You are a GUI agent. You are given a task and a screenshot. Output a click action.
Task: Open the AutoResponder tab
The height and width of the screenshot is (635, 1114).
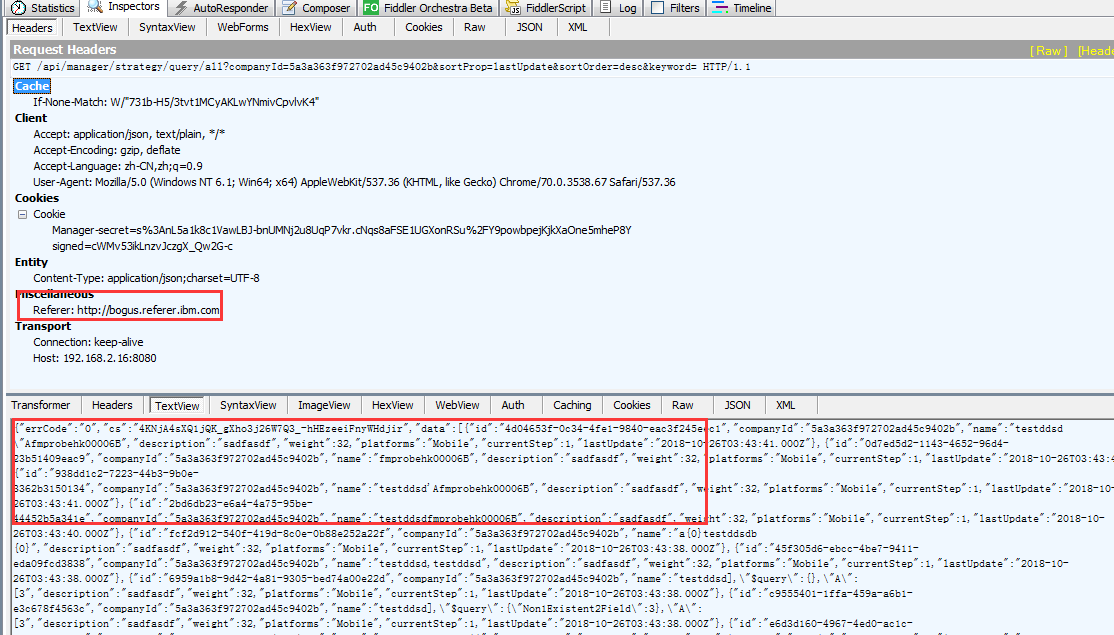point(222,8)
